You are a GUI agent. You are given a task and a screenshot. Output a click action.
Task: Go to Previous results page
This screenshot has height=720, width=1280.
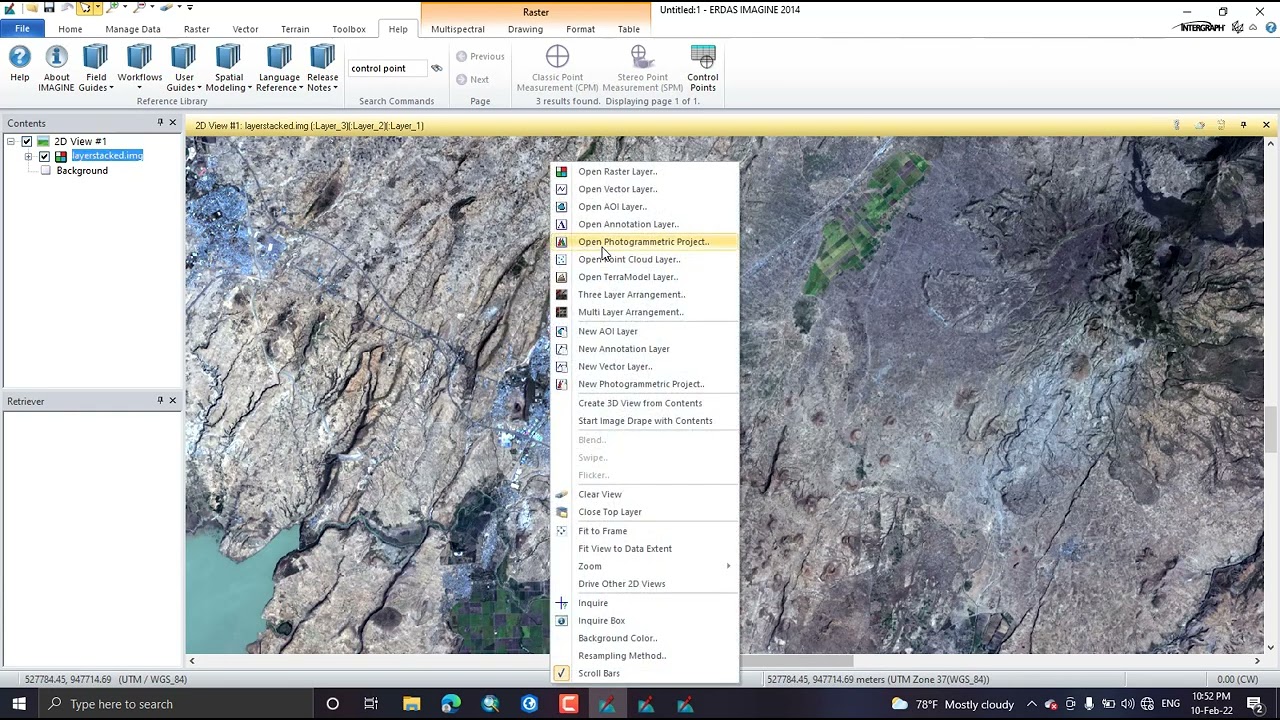coord(480,56)
